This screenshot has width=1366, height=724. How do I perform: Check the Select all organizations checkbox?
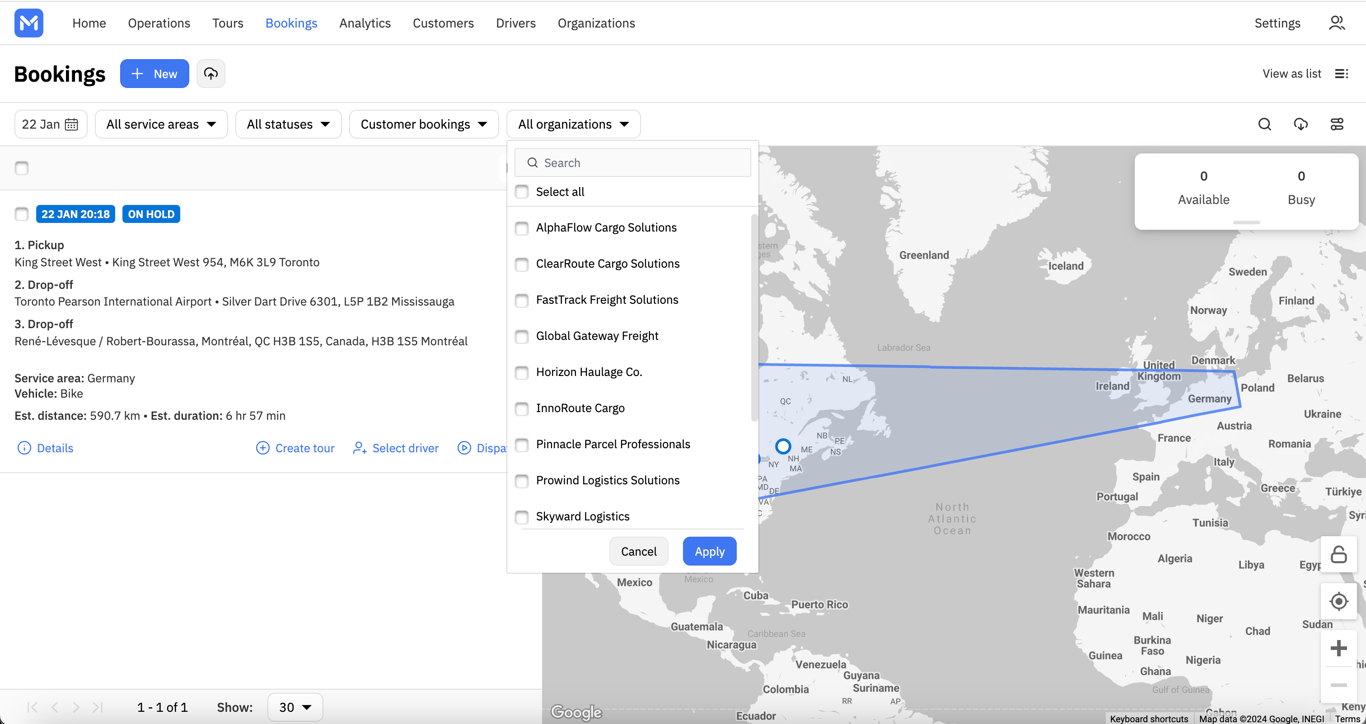(x=522, y=192)
